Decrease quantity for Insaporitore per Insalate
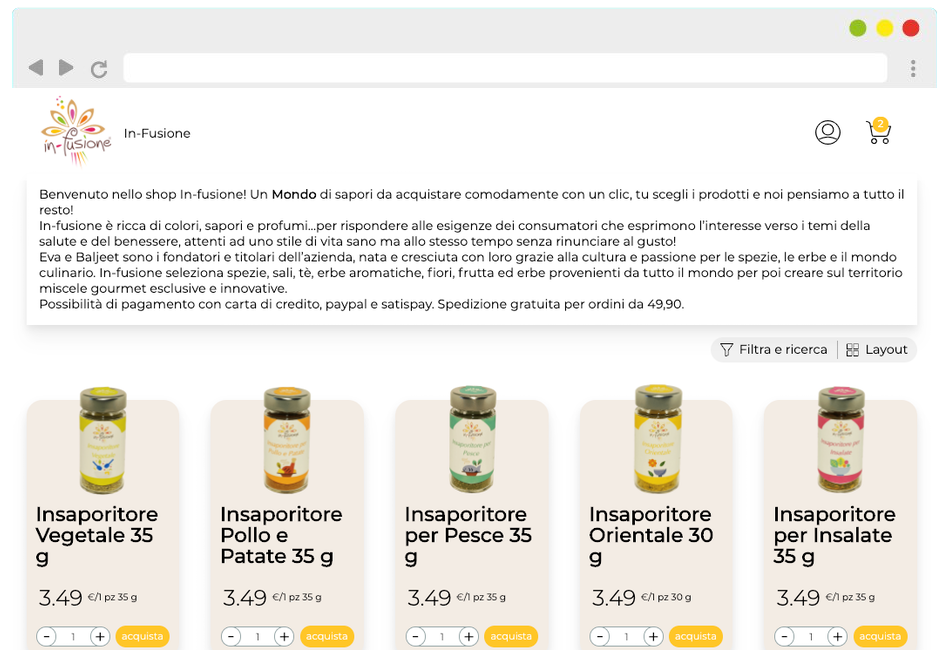 point(784,637)
